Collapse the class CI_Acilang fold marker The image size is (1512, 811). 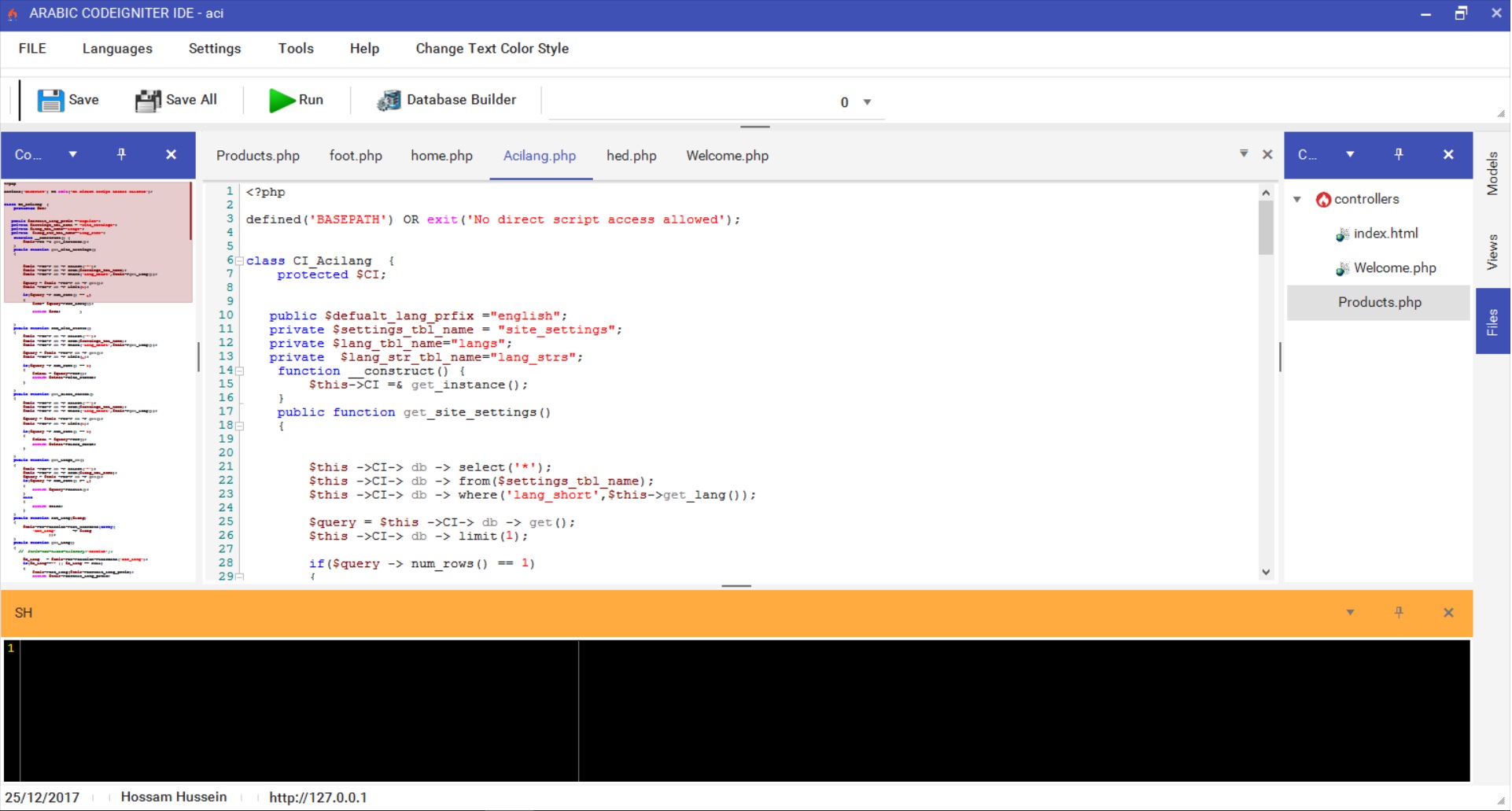(239, 261)
